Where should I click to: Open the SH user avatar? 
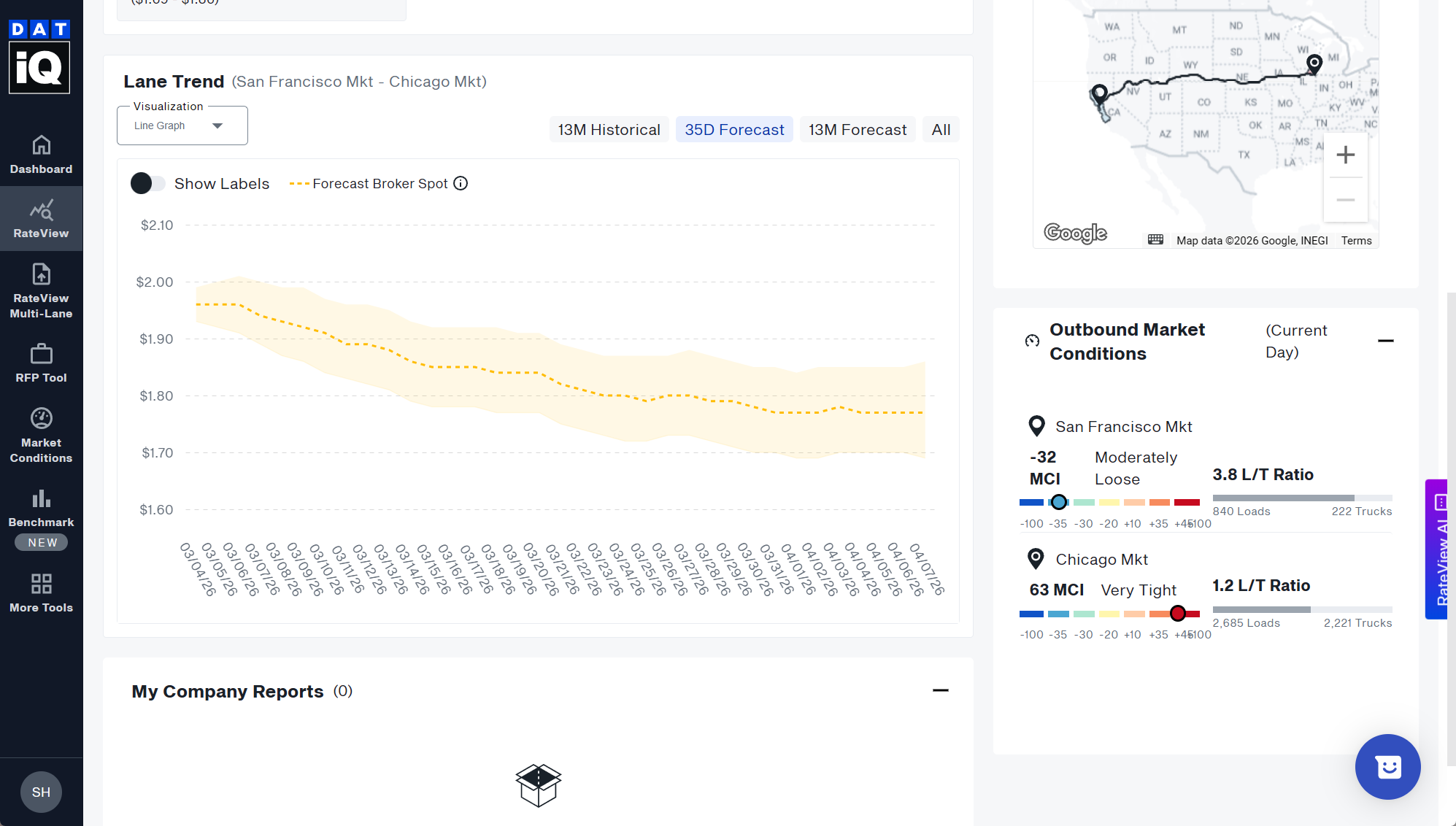click(x=41, y=792)
